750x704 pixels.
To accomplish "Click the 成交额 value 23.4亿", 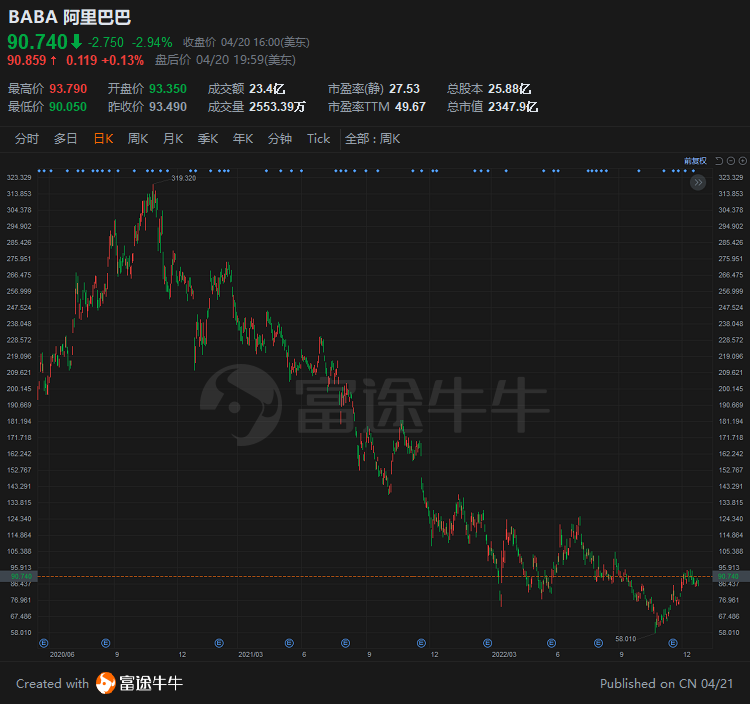I will pos(267,89).
